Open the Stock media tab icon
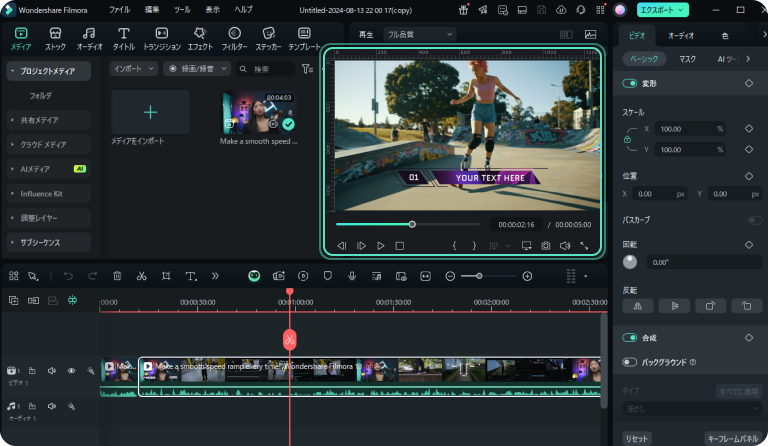This screenshot has width=768, height=446. pos(55,33)
